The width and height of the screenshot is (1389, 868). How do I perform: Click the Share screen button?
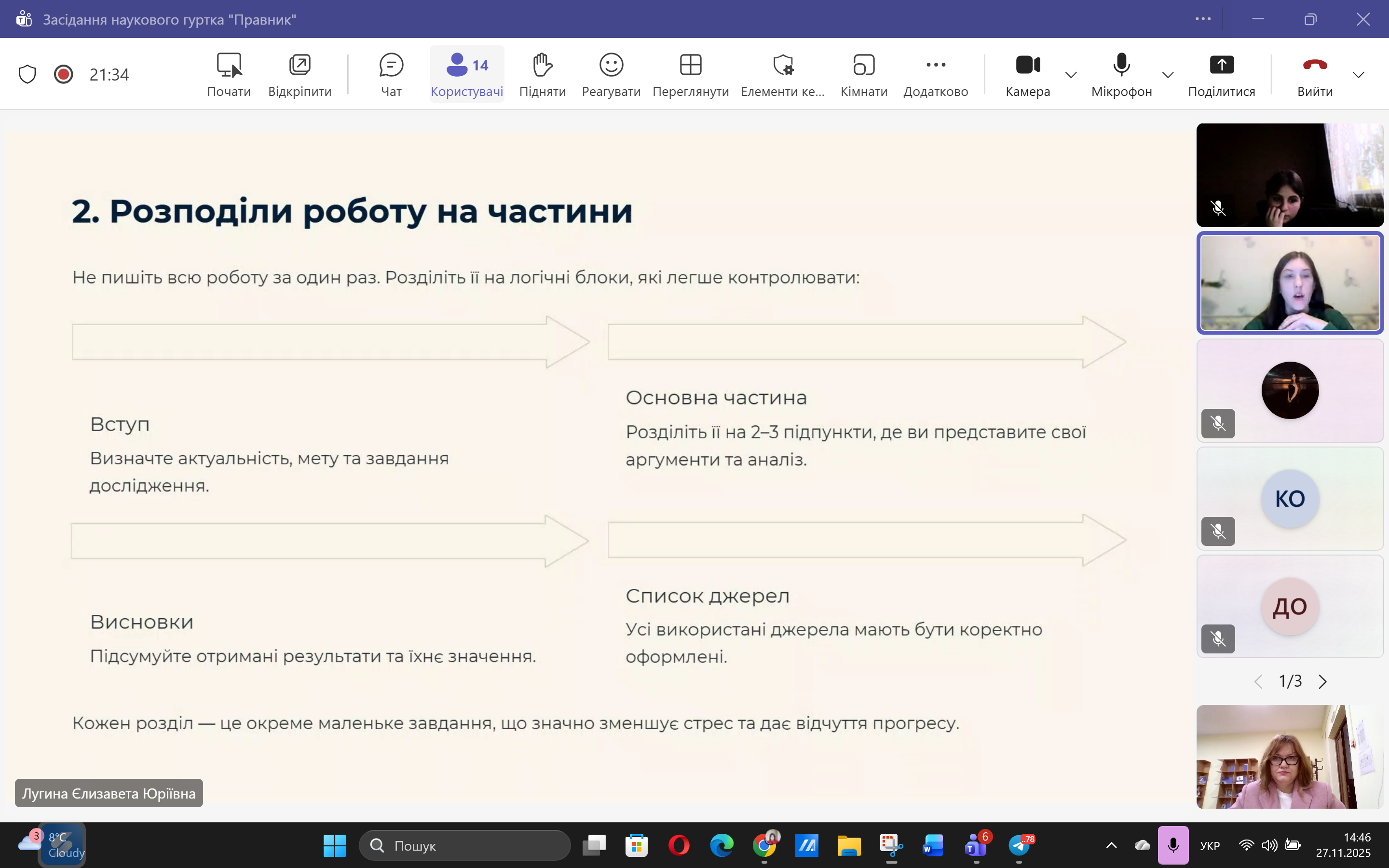click(1221, 74)
